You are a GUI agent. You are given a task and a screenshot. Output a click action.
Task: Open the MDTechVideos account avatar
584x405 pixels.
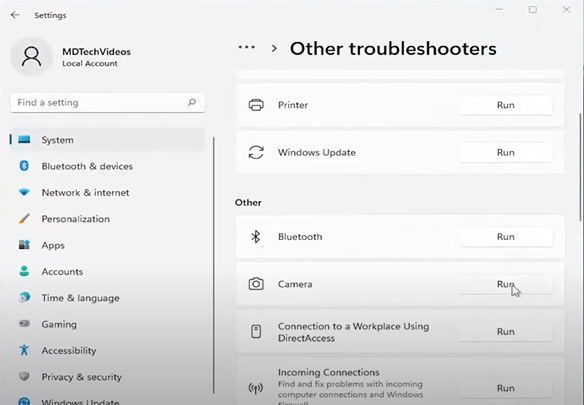pyautogui.click(x=32, y=57)
